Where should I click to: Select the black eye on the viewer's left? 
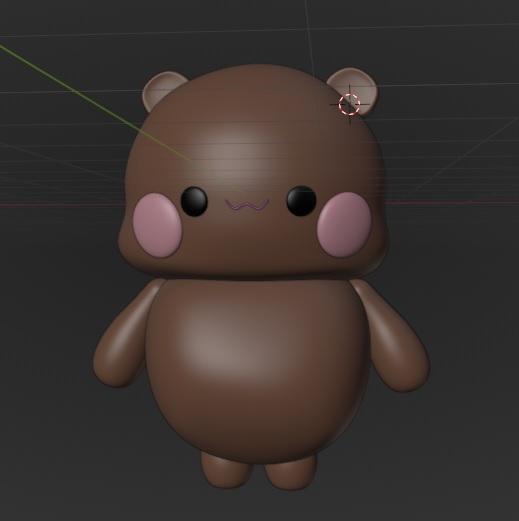[194, 201]
